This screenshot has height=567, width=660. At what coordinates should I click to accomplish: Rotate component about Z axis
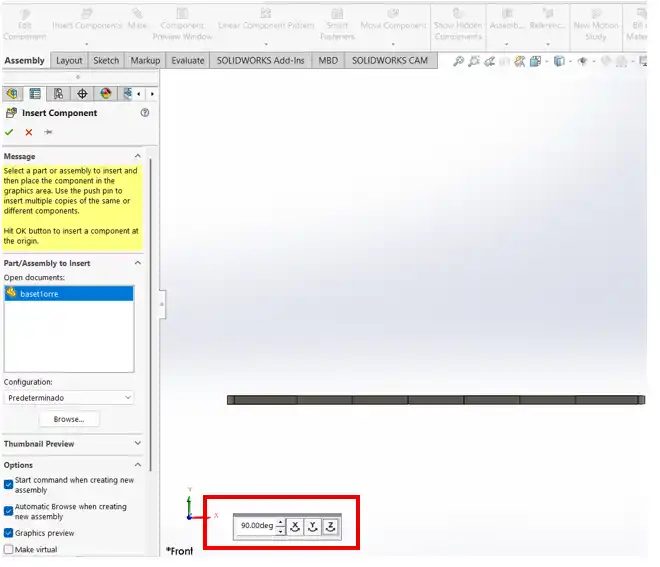[x=330, y=527]
